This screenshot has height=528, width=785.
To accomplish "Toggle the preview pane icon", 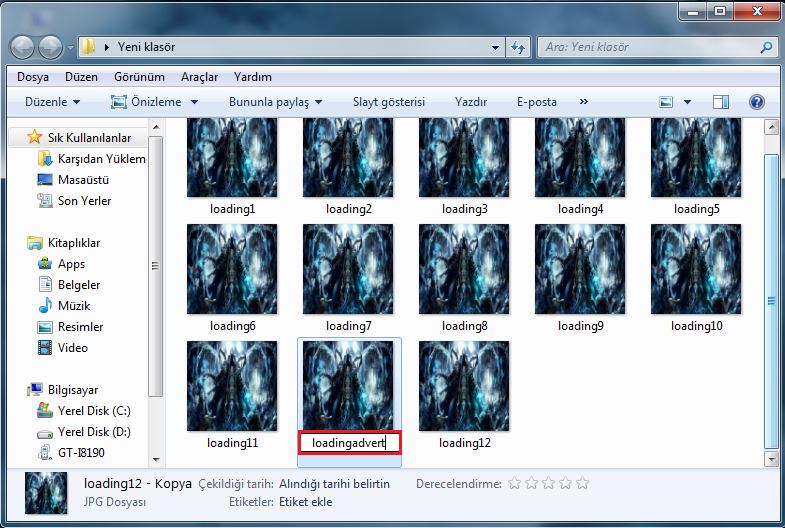I will coord(720,102).
